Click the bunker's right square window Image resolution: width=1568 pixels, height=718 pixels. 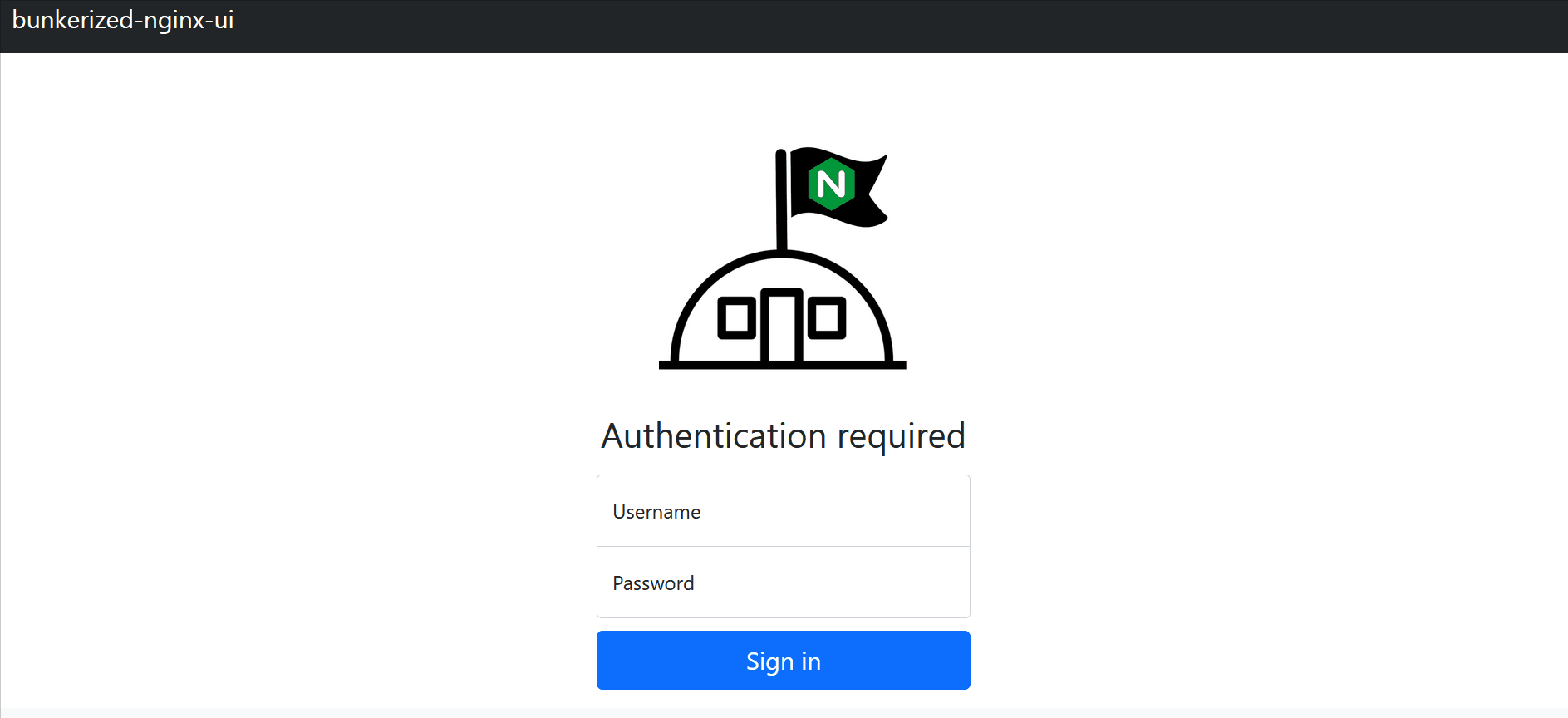click(826, 317)
